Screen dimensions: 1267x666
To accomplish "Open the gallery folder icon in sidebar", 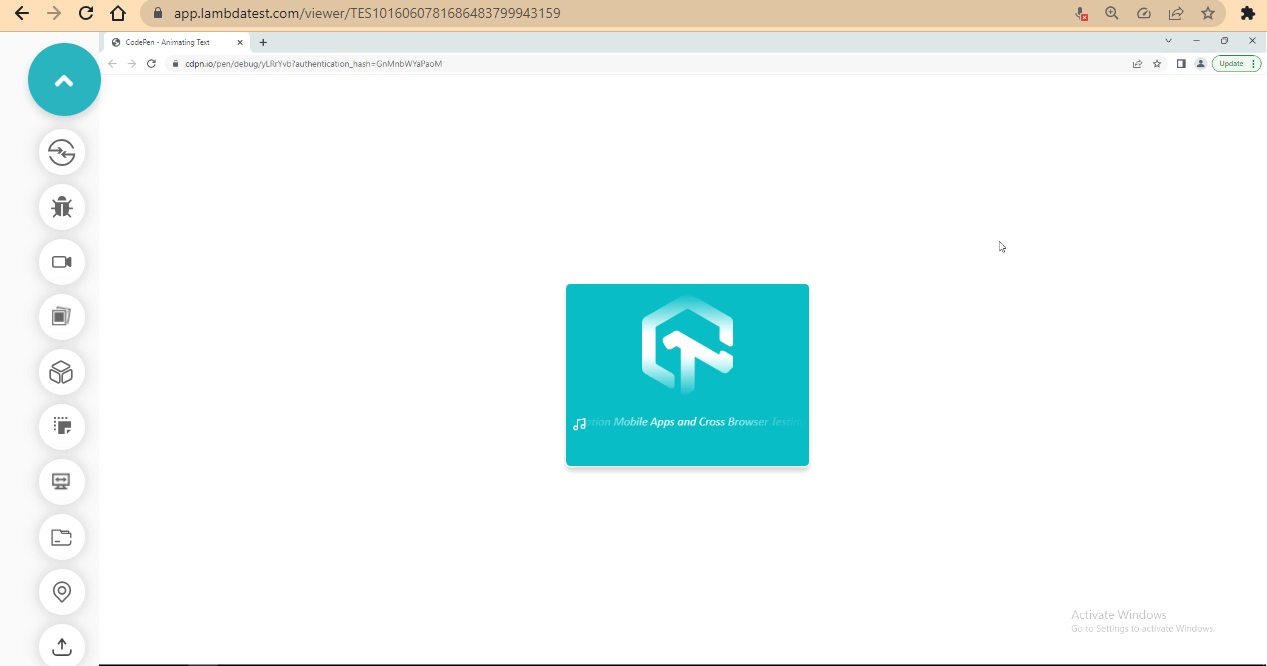I will pyautogui.click(x=61, y=537).
